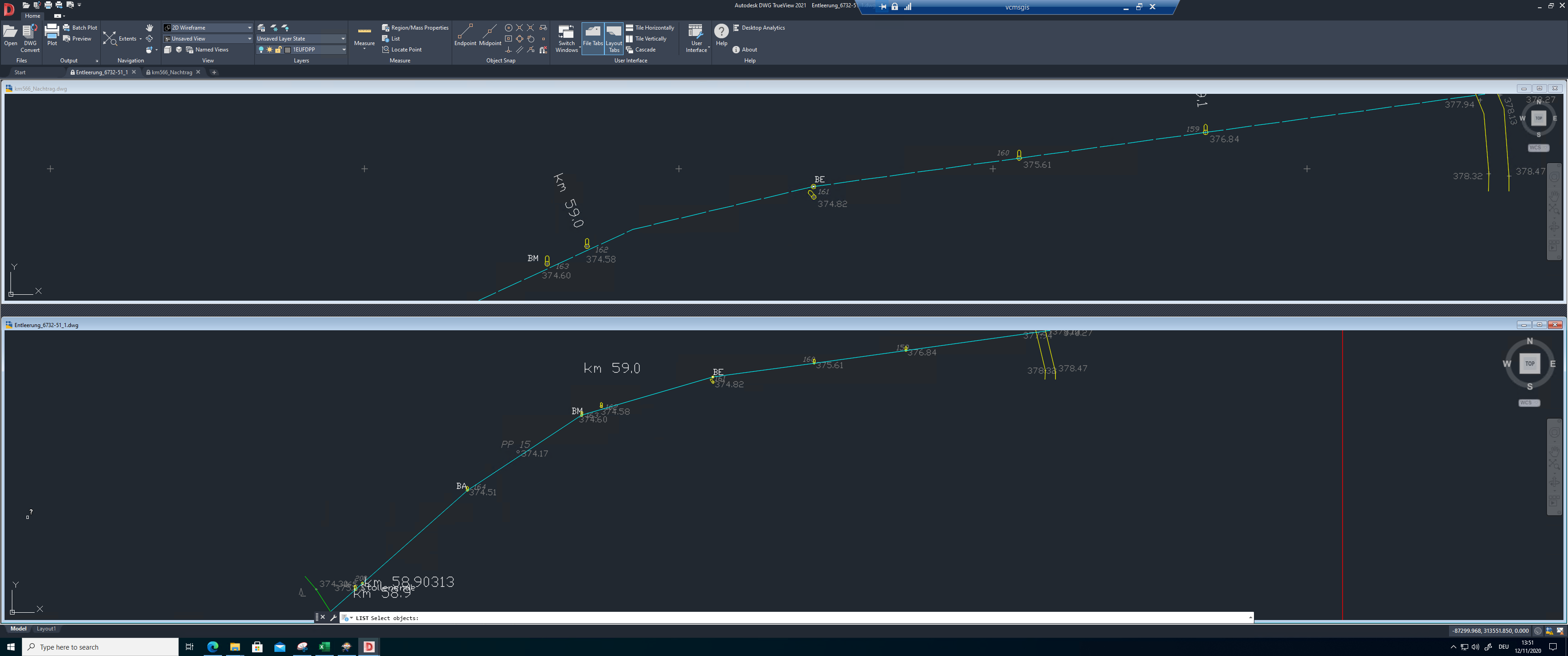Open the About dialog
This screenshot has height=656, width=1568.
[745, 49]
